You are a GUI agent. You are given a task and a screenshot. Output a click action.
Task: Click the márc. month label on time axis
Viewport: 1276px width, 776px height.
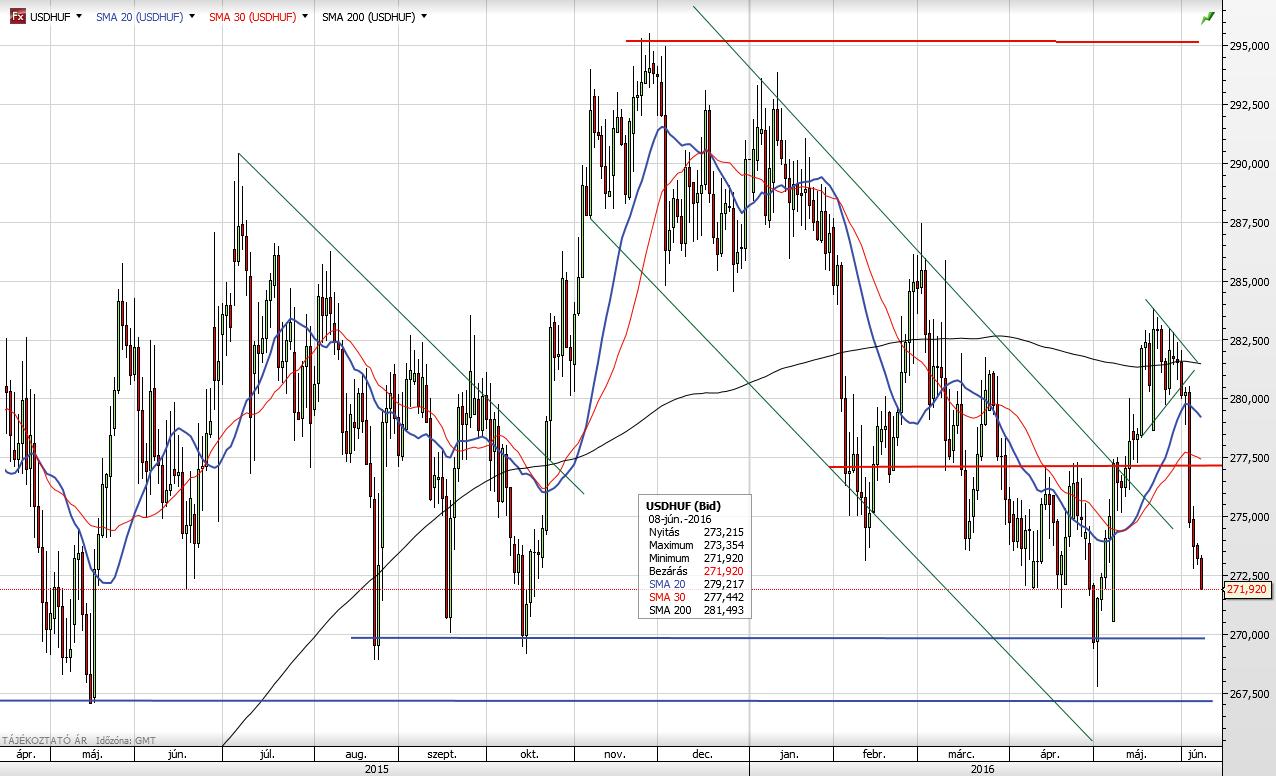coord(961,755)
